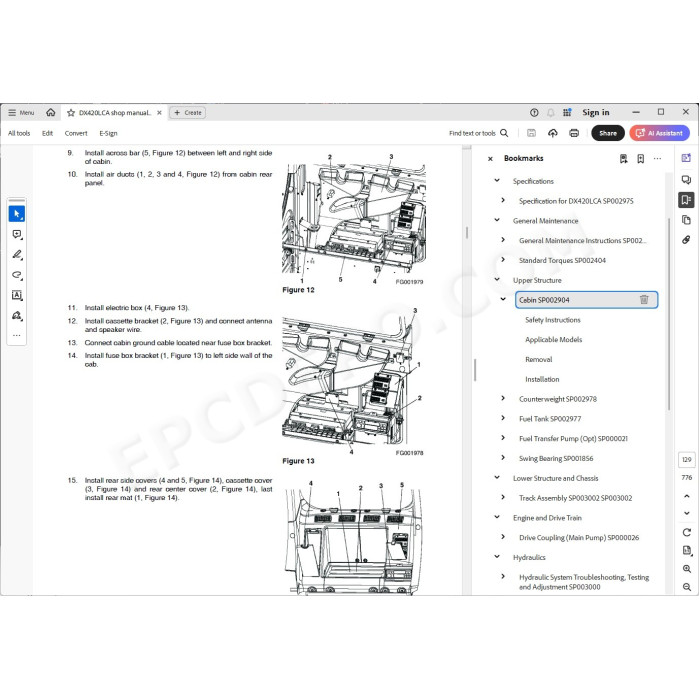Go to previous page up arrow

687,496
